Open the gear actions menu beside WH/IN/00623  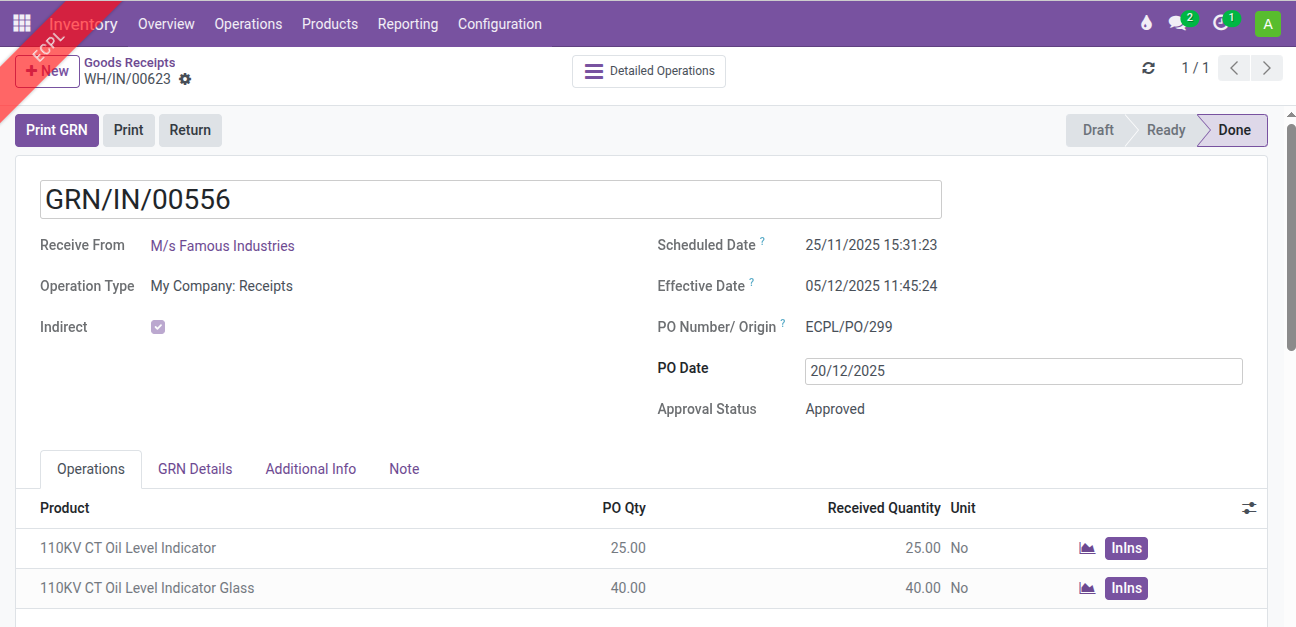coord(185,79)
